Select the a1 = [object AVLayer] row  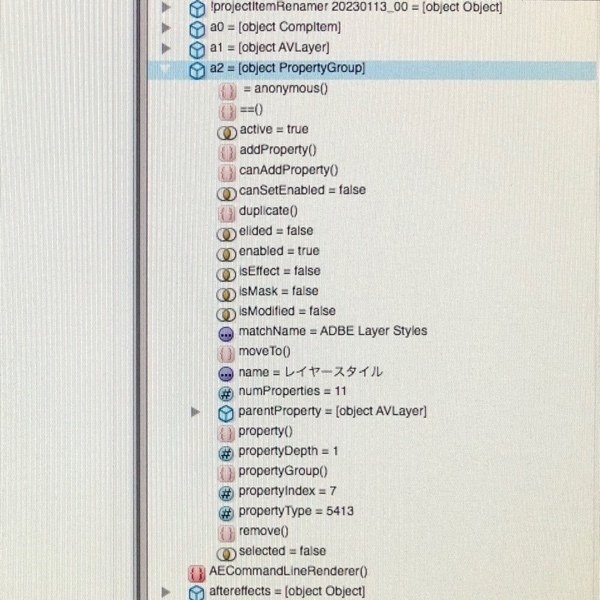coord(269,48)
